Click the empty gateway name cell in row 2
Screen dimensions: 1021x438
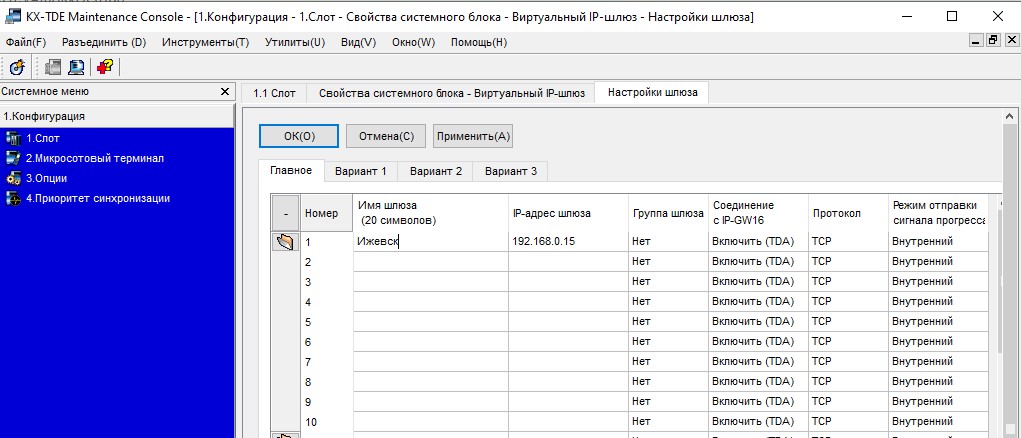pos(430,262)
